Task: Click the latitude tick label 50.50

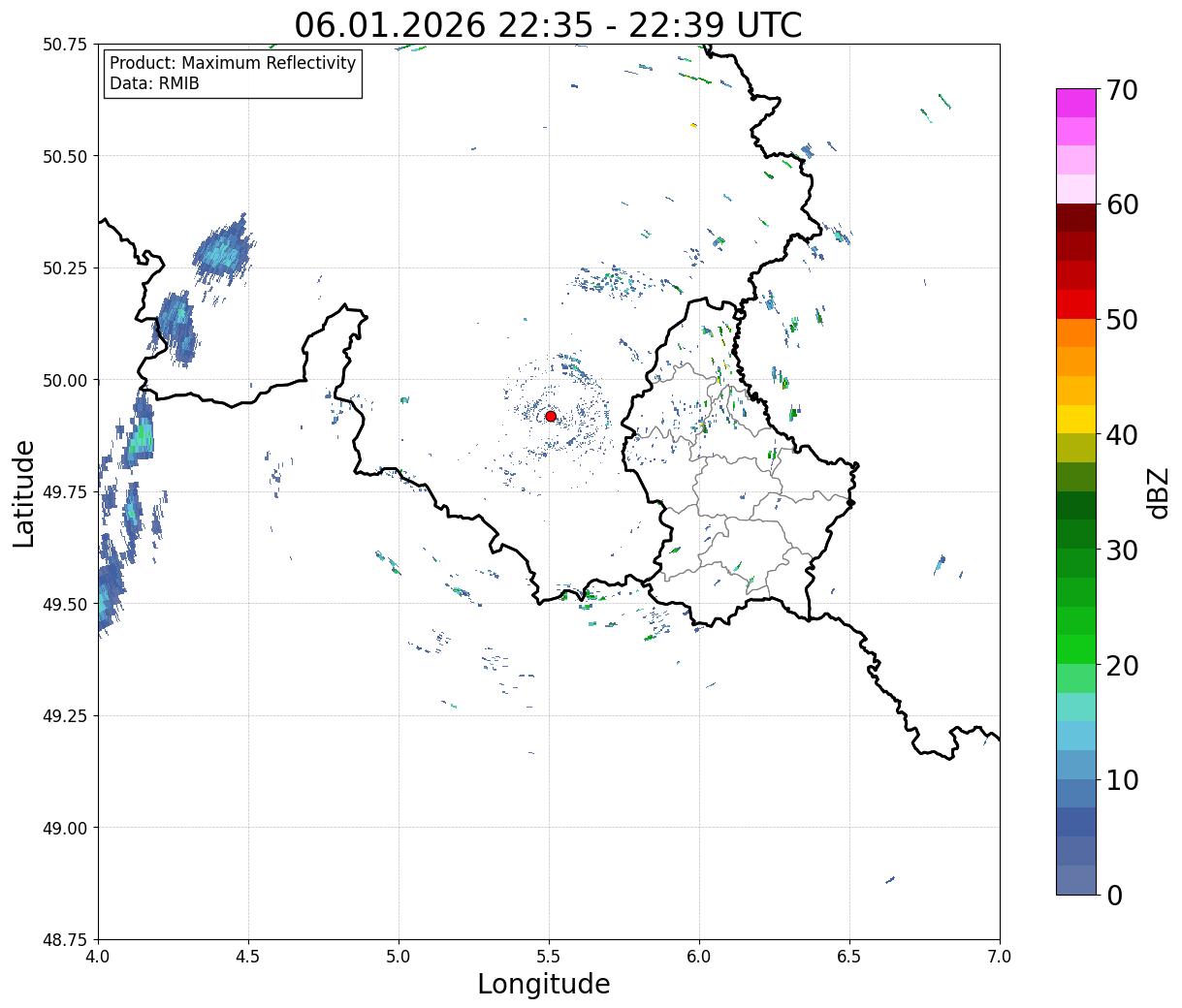Action: (64, 156)
